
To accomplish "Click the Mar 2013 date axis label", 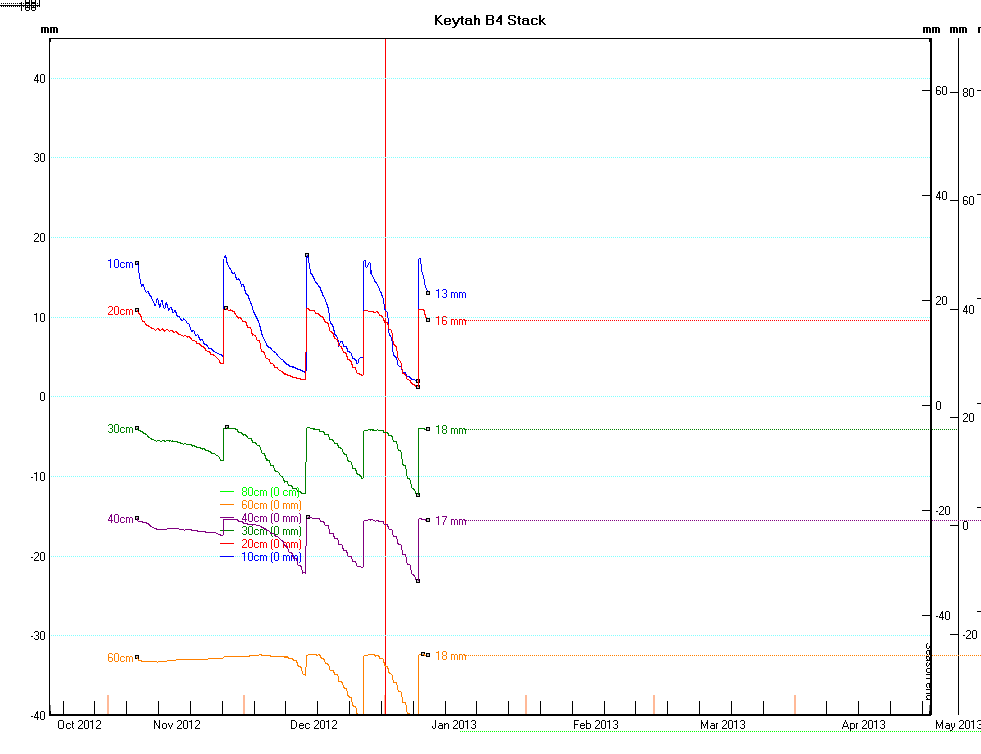I will [722, 725].
